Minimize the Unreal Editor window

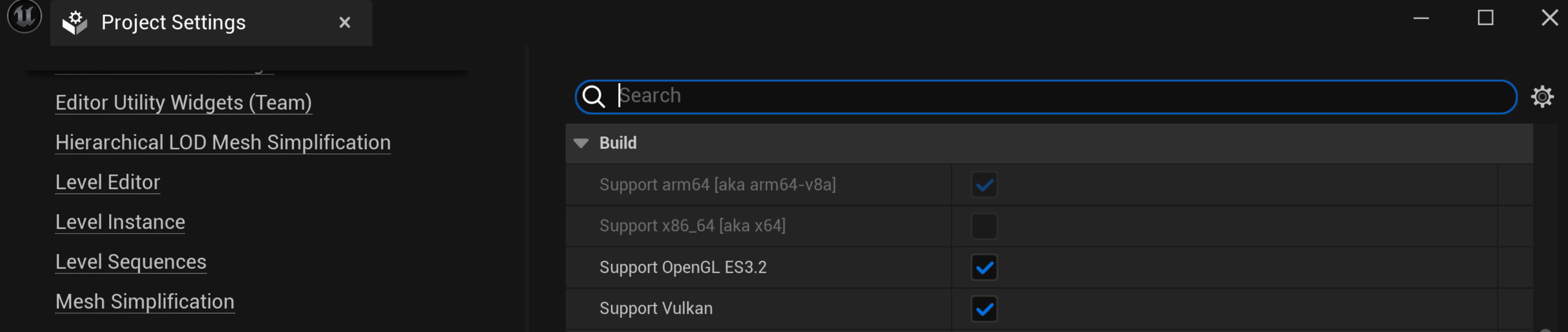1421,18
